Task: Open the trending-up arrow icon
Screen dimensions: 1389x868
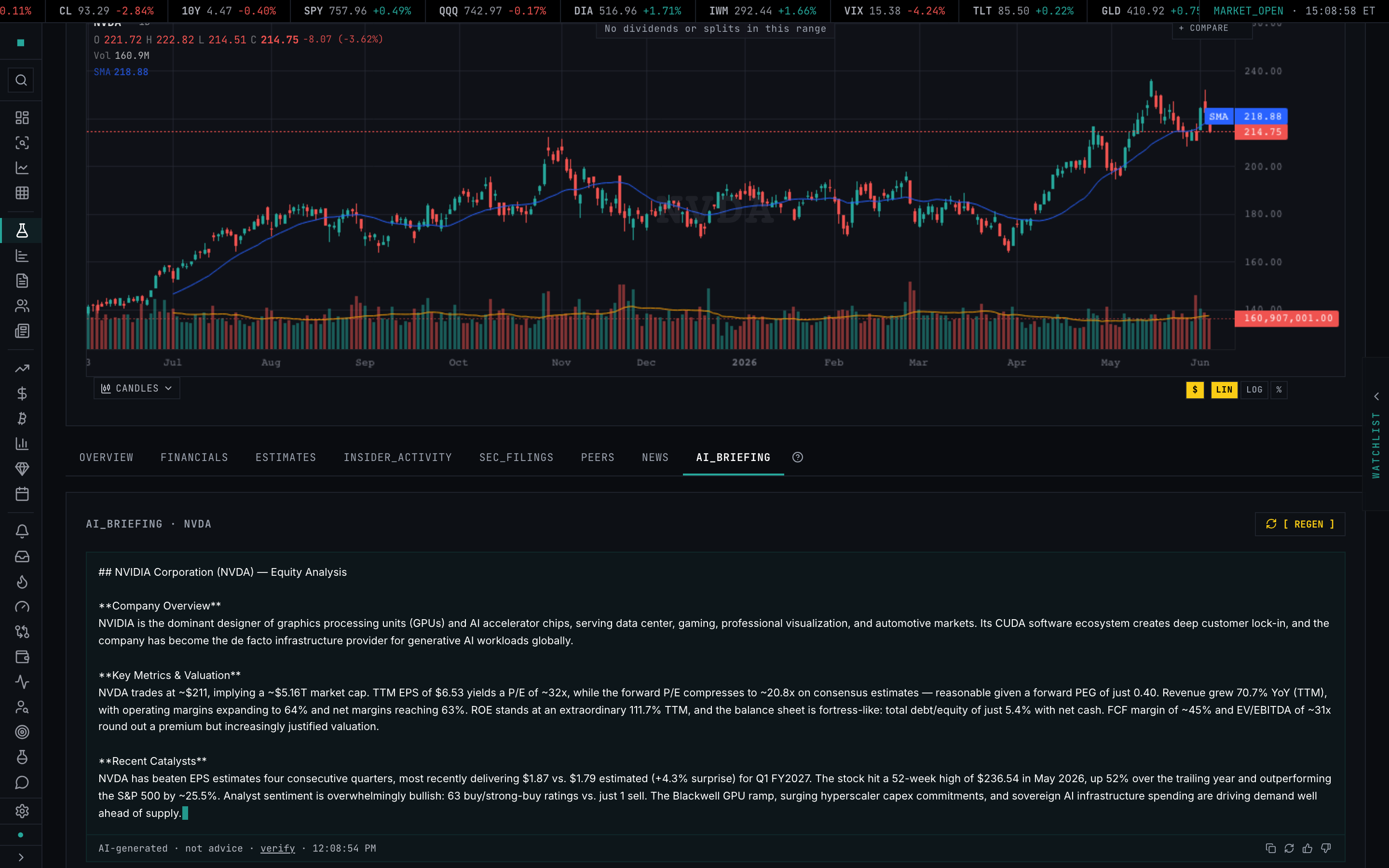Action: (x=22, y=368)
